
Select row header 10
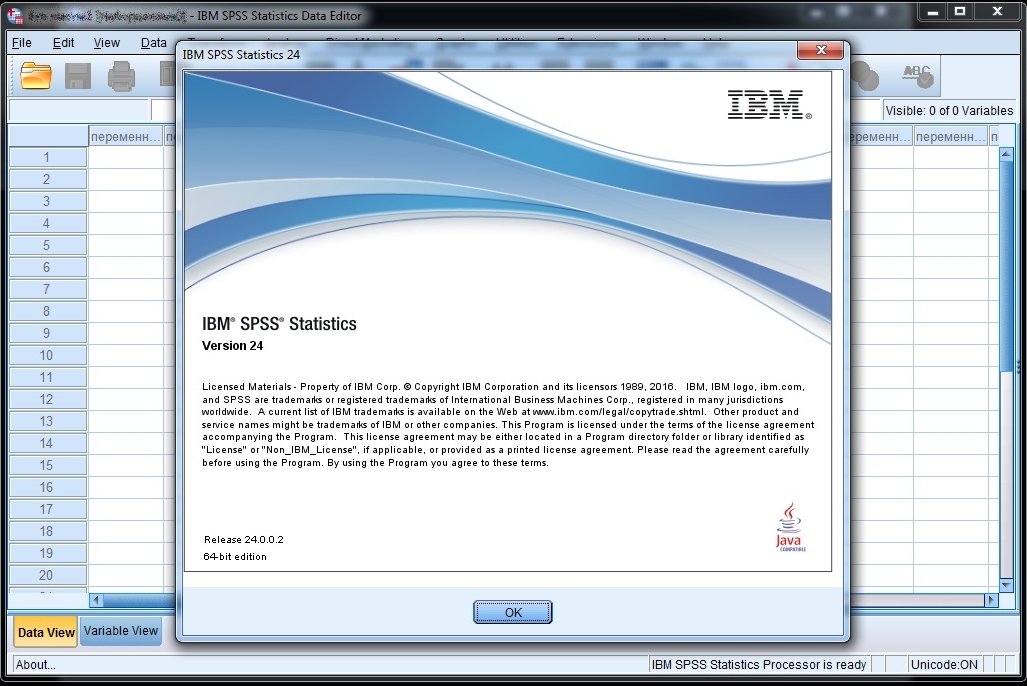pyautogui.click(x=47, y=355)
